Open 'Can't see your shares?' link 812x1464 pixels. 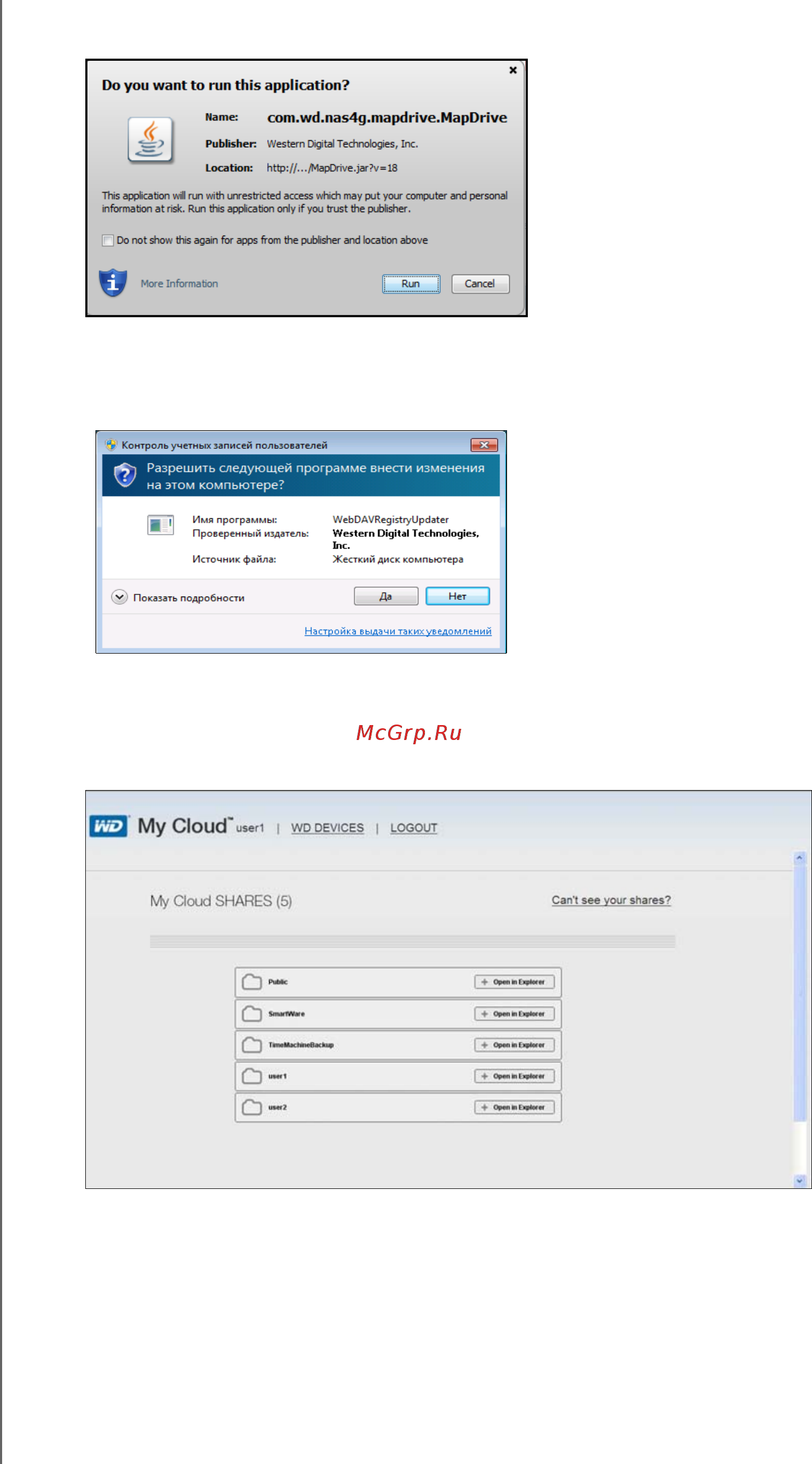pos(611,900)
